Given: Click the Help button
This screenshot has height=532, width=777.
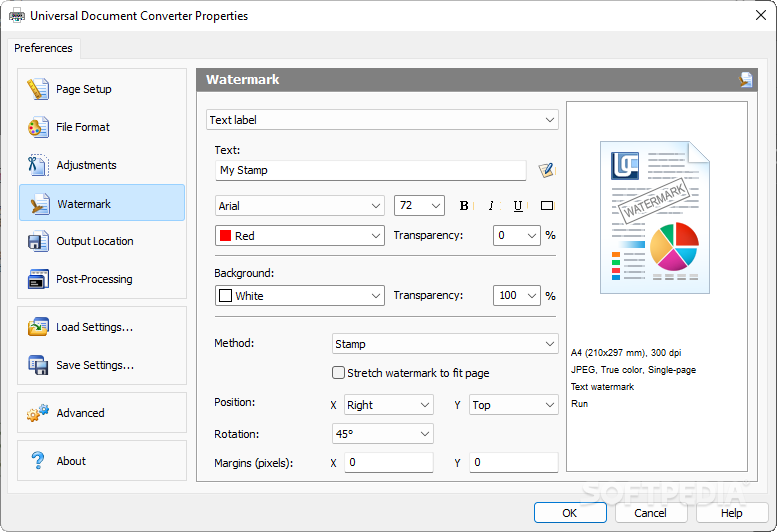Looking at the screenshot, I should tap(731, 513).
